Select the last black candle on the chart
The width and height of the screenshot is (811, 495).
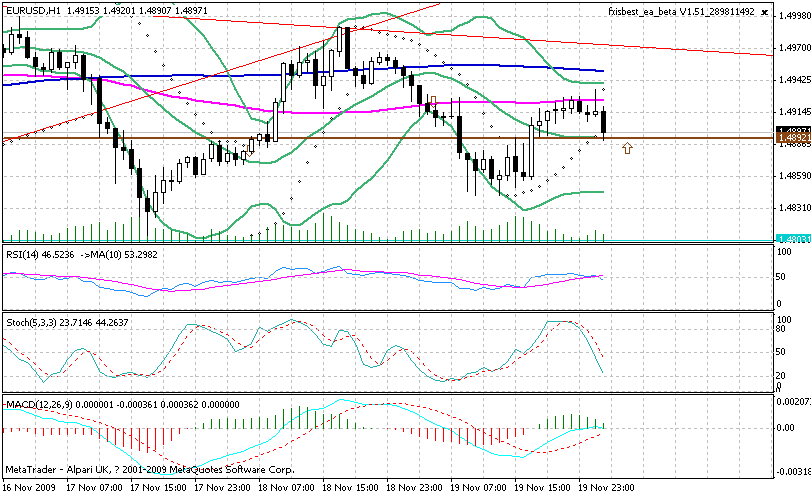604,123
